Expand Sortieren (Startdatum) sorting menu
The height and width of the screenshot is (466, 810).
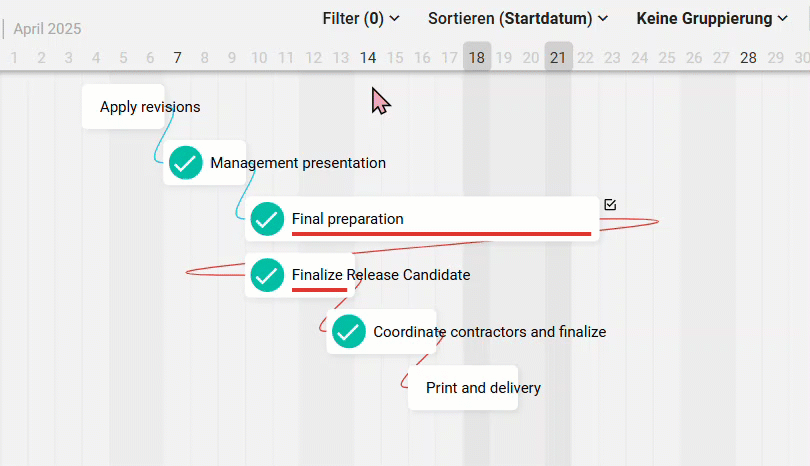coord(518,19)
